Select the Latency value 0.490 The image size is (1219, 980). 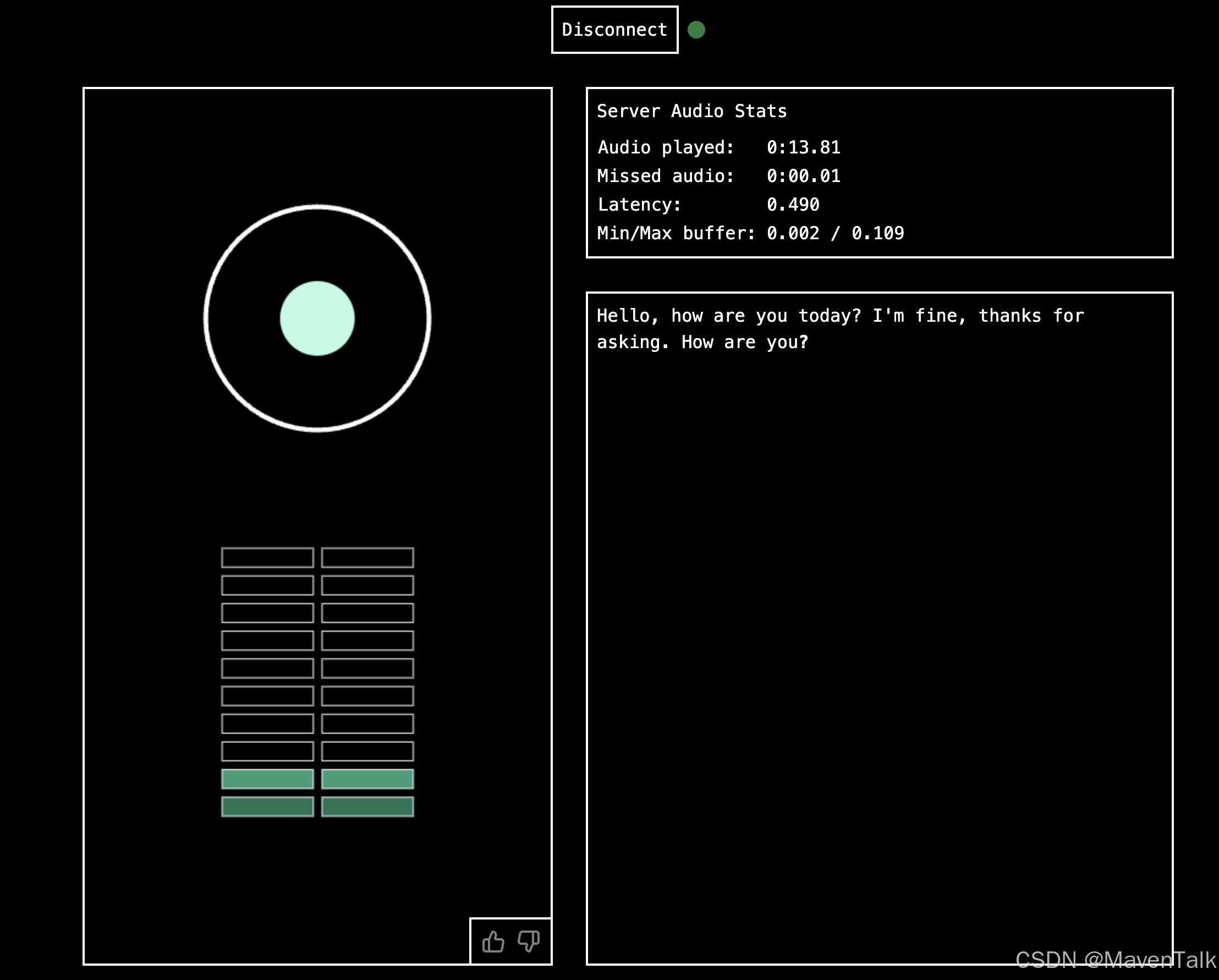(793, 205)
